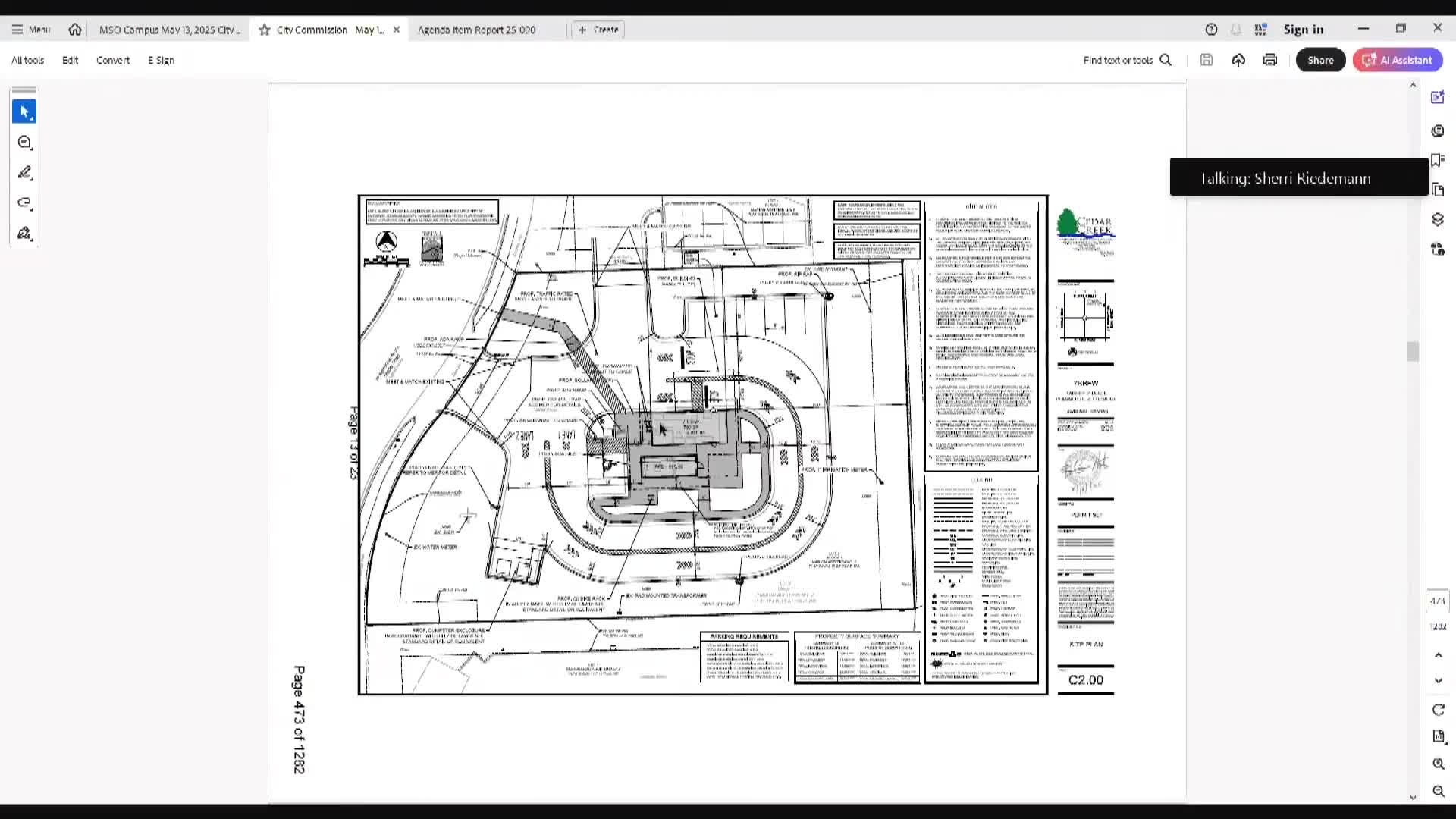The image size is (1456, 819).
Task: Select the highlight pen tool
Action: (x=24, y=173)
